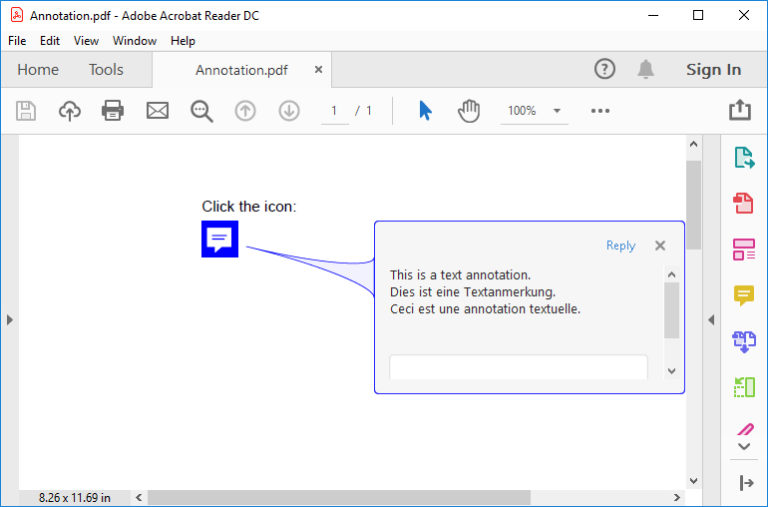
Task: Open the Window menu
Action: click(135, 41)
